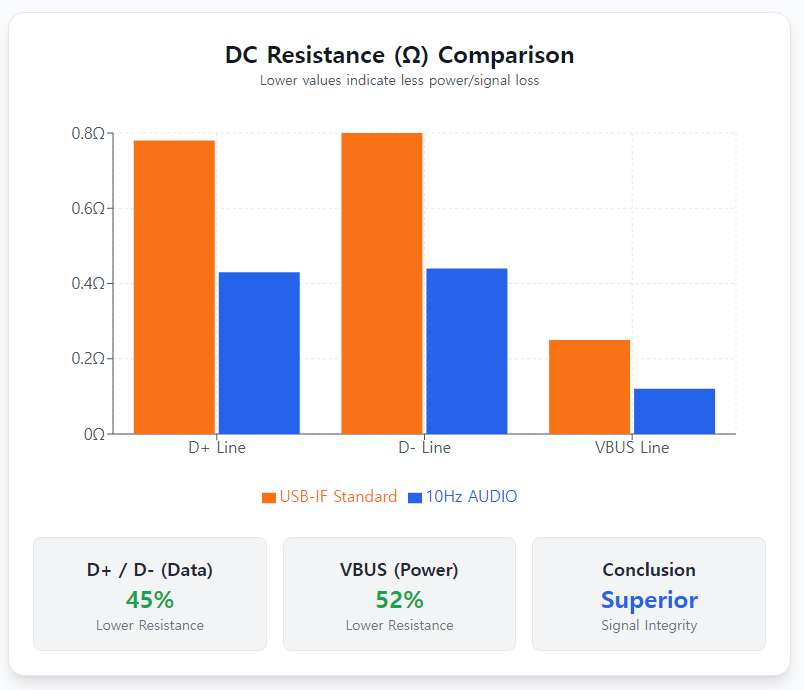This screenshot has height=690, width=804.
Task: Select the blue D- Line bar
Action: click(x=467, y=351)
